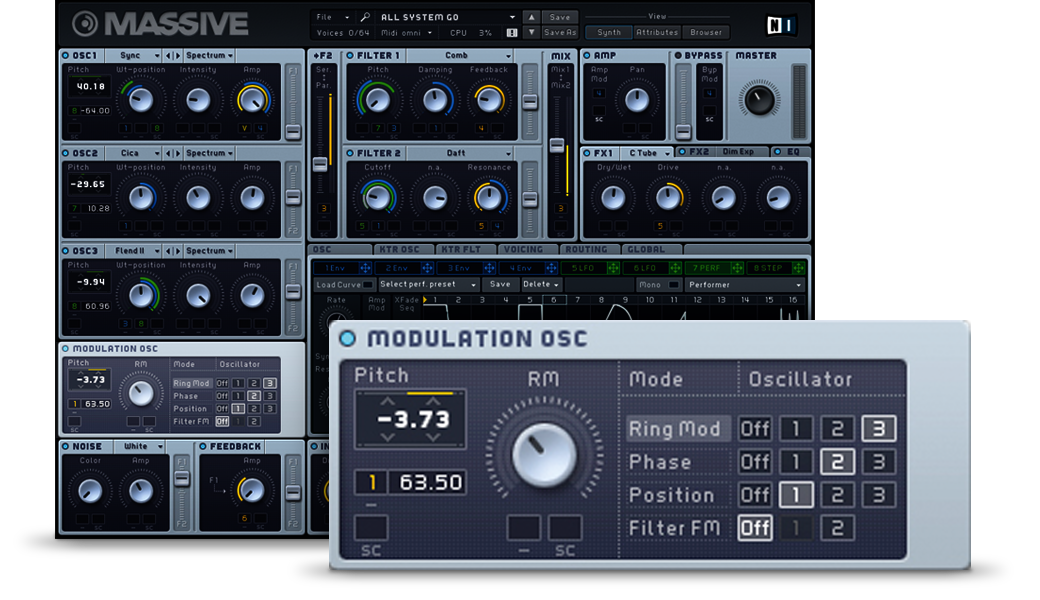This screenshot has width=1040, height=600.
Task: Open Filter 2 Daft type dropdown
Action: tap(459, 153)
